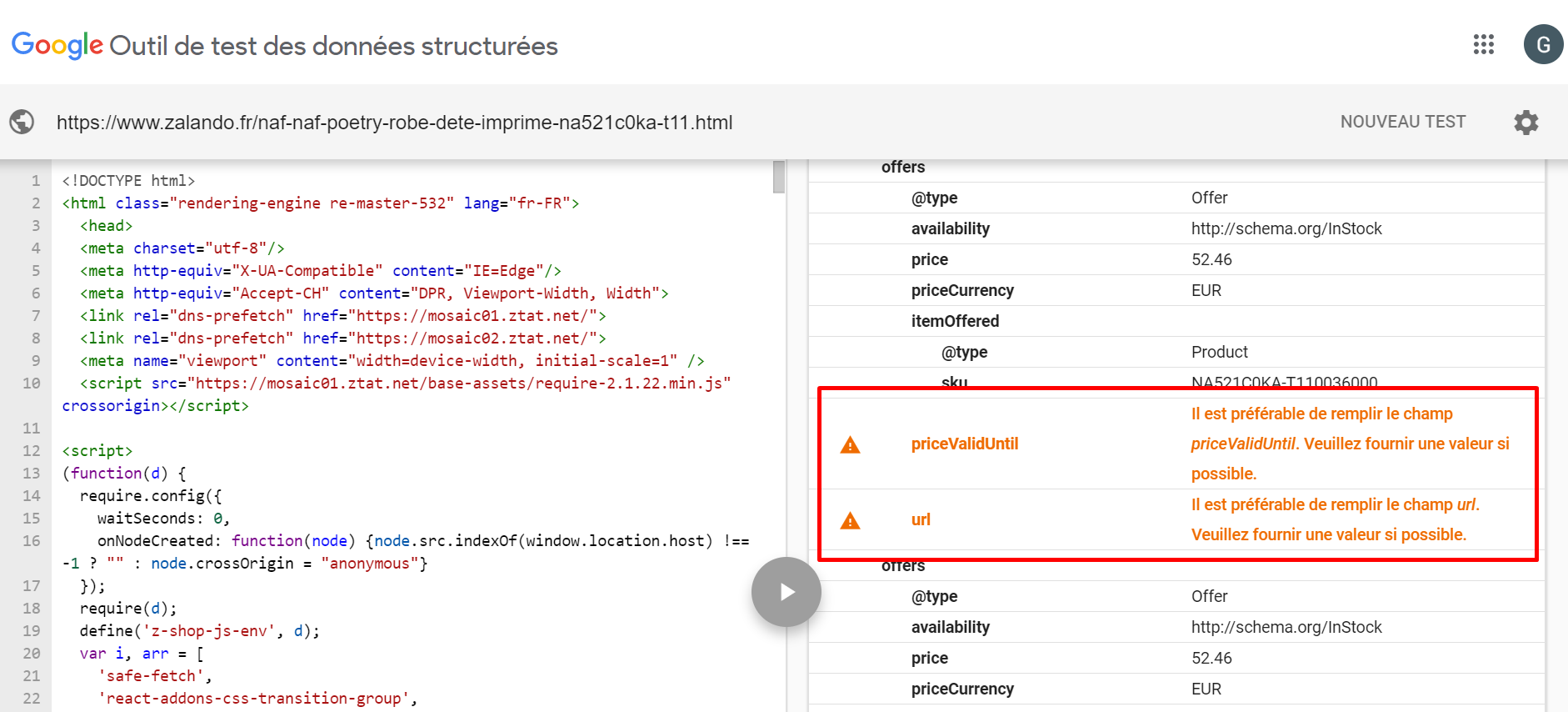Click the url warning message text
The height and width of the screenshot is (712, 1568).
click(x=1336, y=519)
